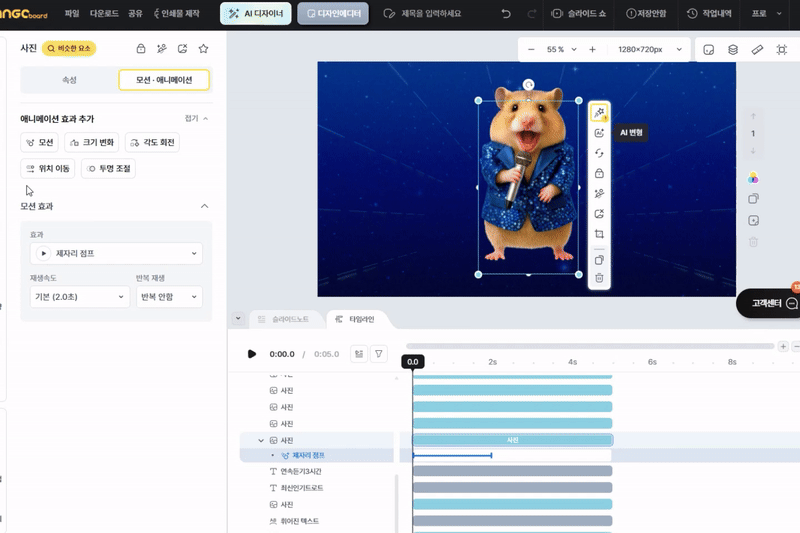Image resolution: width=800 pixels, height=533 pixels.
Task: Collapse the 사진 layer in the timeline tree
Action: pos(261,440)
